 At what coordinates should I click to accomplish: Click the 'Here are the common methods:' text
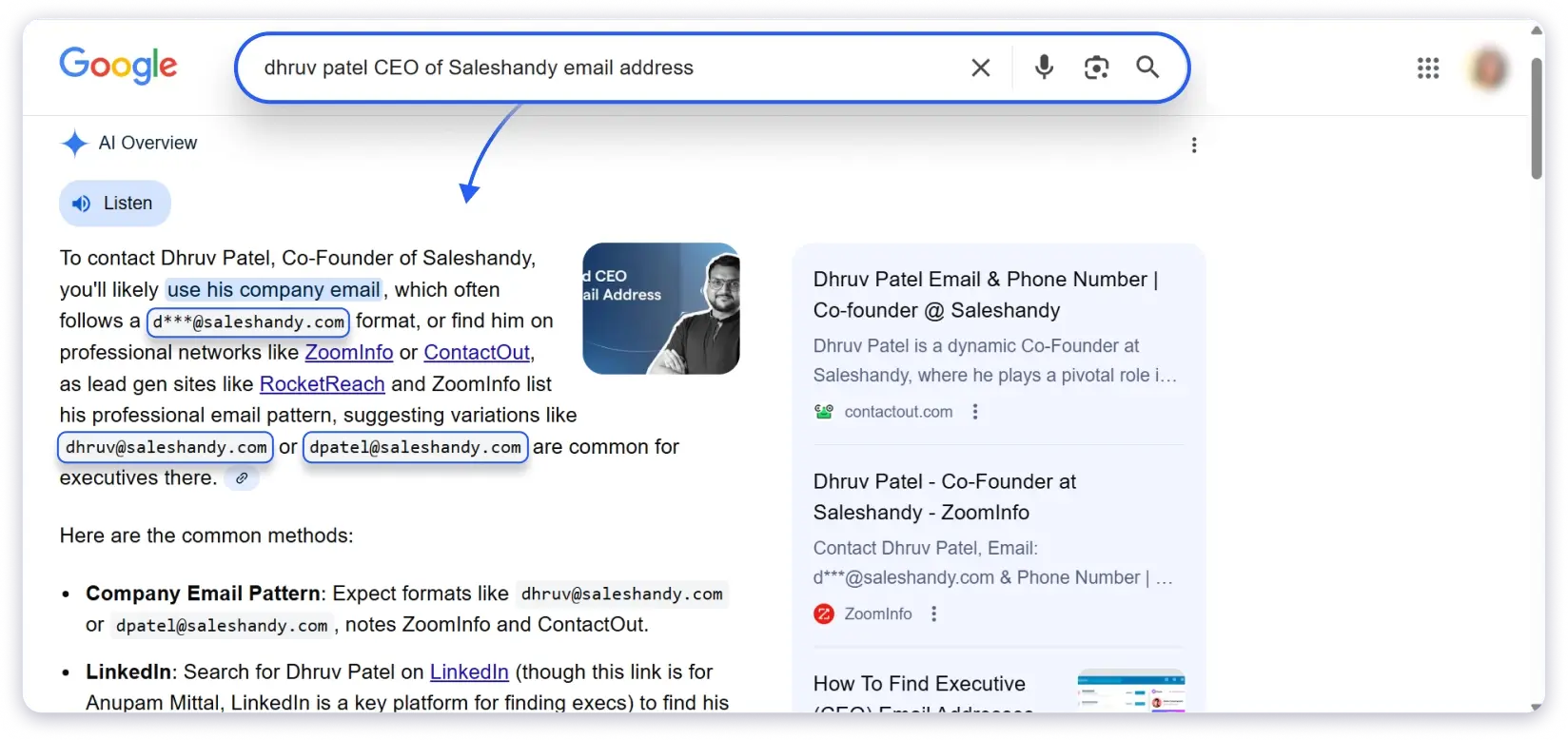pos(206,536)
